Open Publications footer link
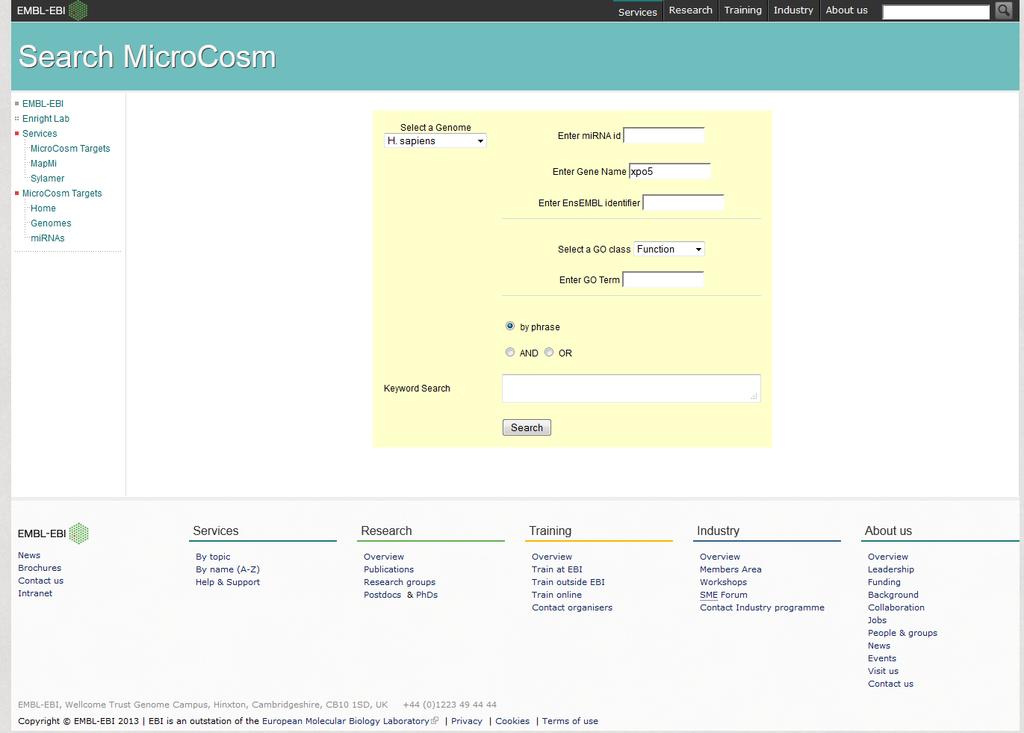Screen dimensions: 1024x733 tap(389, 569)
